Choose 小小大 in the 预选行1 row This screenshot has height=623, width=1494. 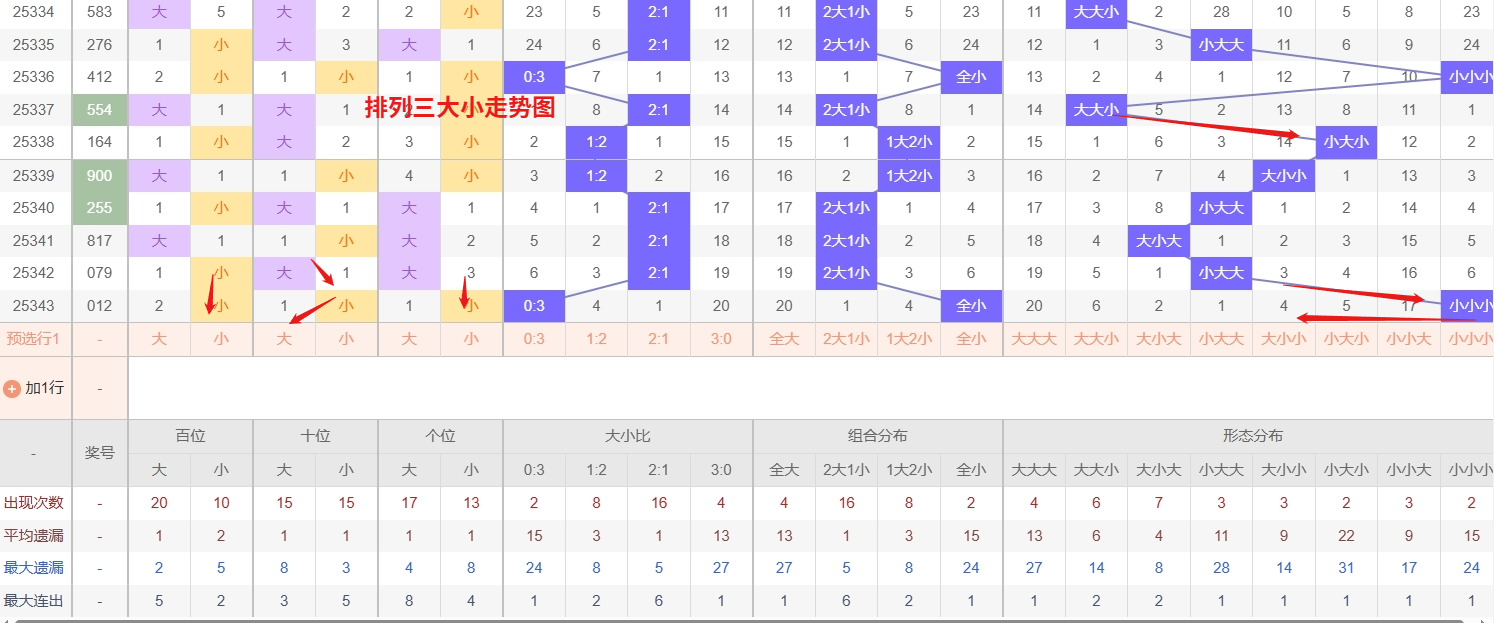(x=1409, y=339)
